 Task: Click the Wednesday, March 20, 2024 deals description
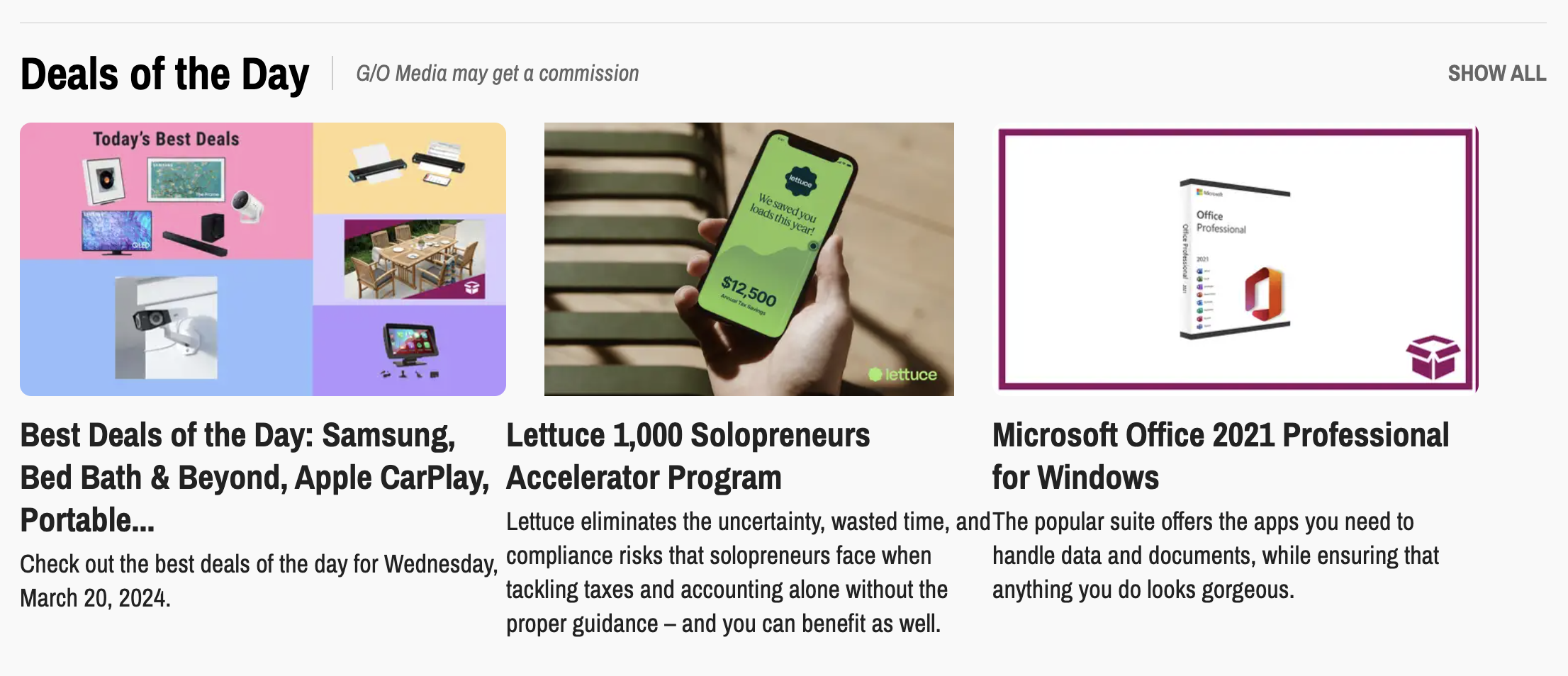(x=258, y=581)
